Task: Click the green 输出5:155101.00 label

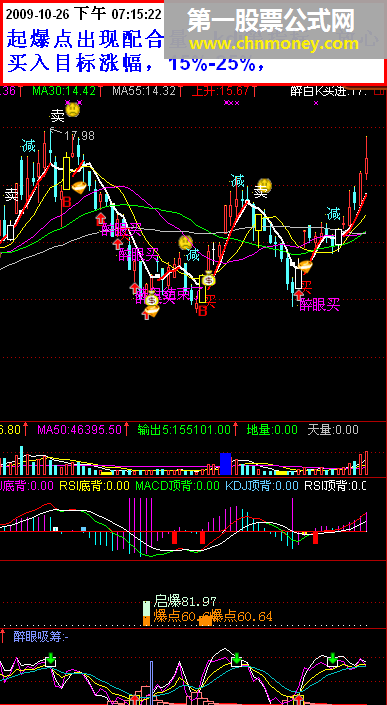Action: (x=184, y=429)
